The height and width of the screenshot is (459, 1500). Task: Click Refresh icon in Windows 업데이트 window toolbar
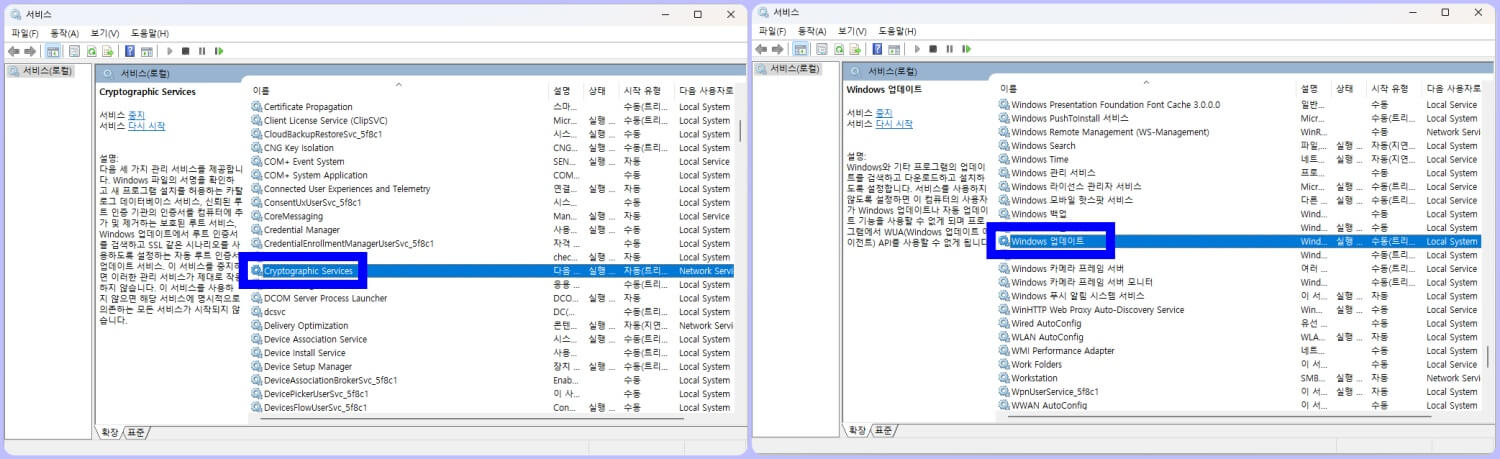pyautogui.click(x=840, y=49)
